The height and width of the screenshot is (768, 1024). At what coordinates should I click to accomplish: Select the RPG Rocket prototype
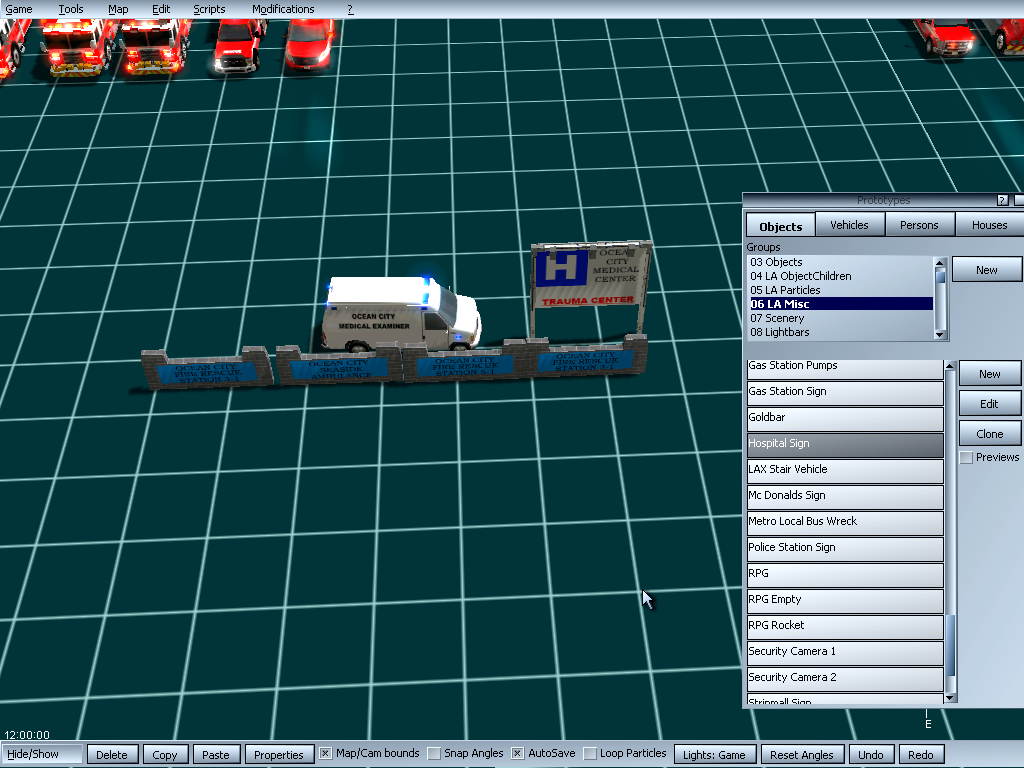845,628
